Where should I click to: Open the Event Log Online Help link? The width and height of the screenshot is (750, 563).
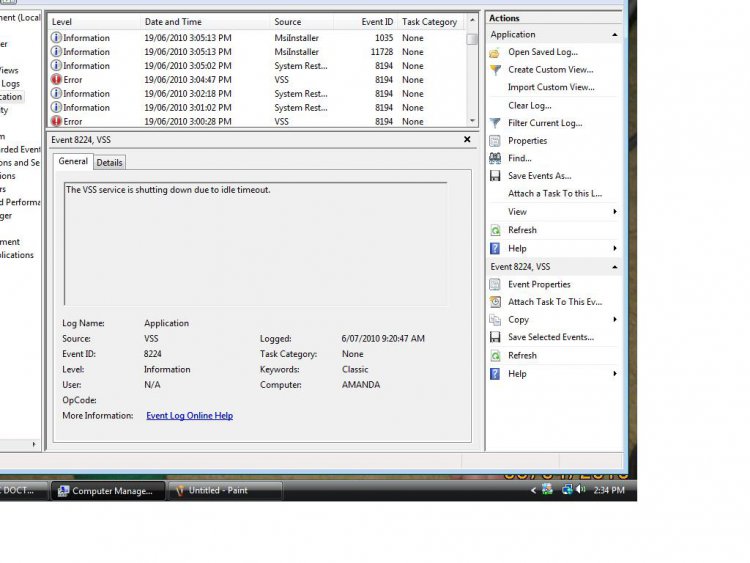pos(189,416)
